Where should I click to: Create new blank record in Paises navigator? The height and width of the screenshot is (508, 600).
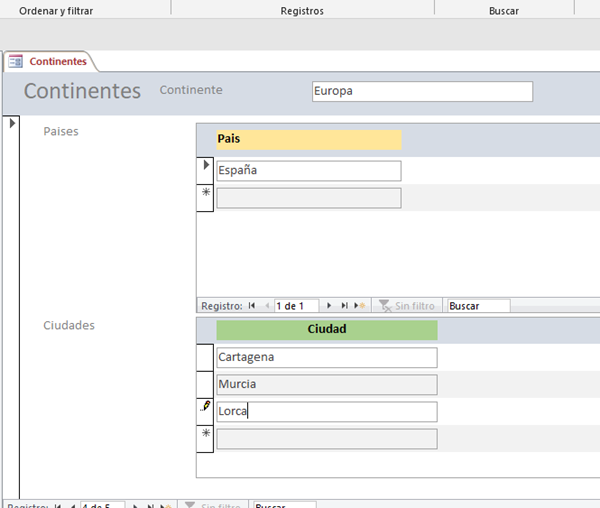(x=359, y=306)
